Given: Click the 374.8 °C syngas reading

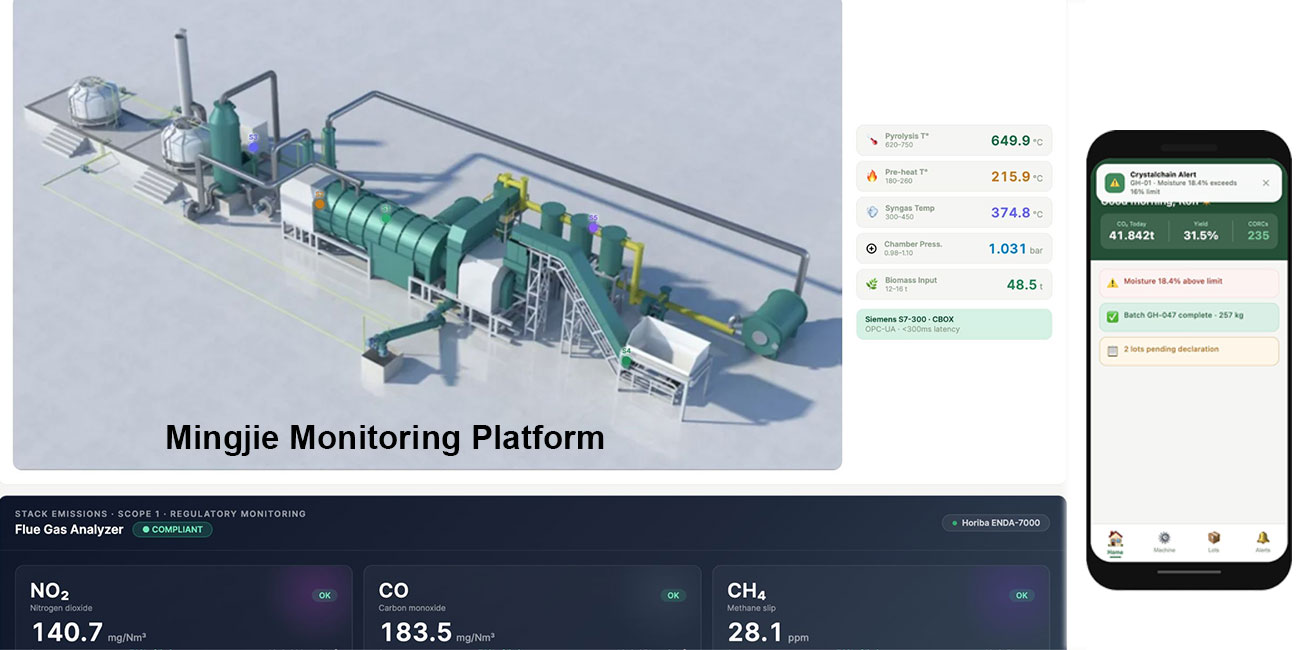Looking at the screenshot, I should tap(1017, 213).
